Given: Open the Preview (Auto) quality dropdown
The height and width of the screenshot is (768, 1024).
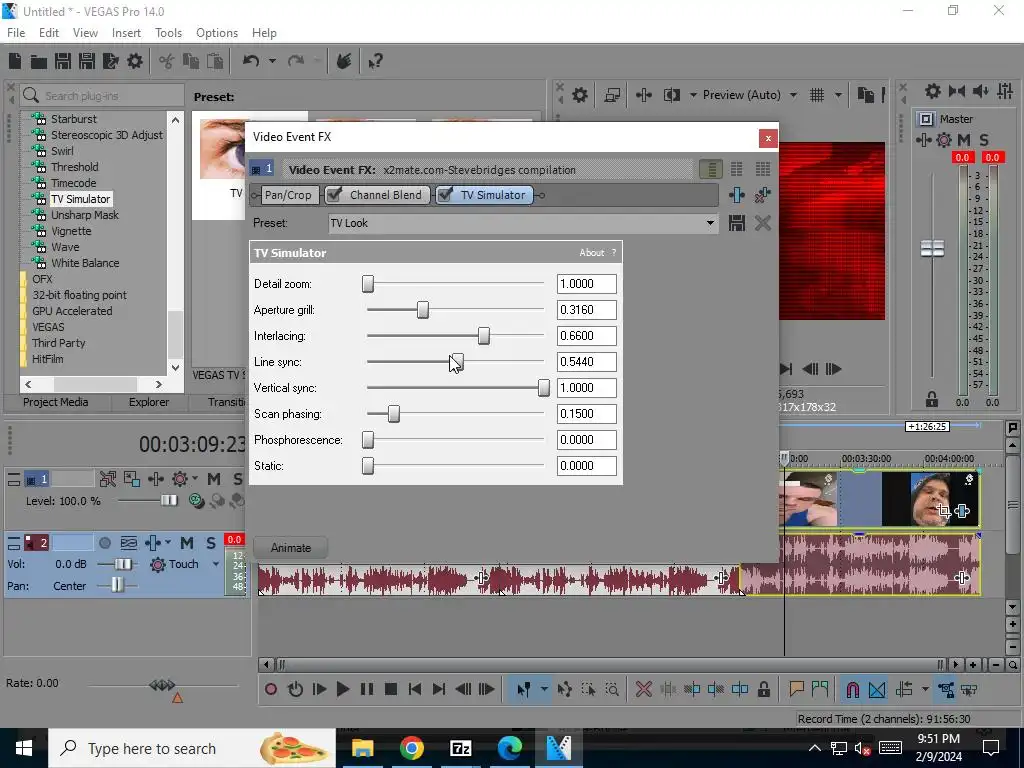Looking at the screenshot, I should (x=793, y=95).
